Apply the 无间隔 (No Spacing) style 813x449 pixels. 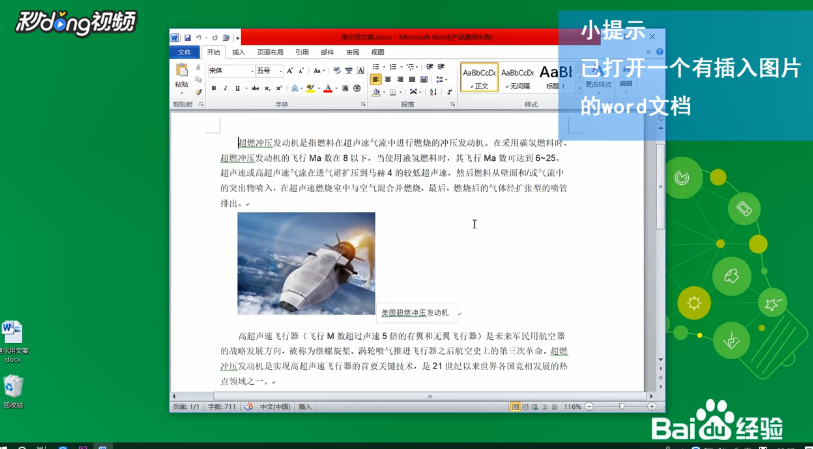(x=517, y=77)
